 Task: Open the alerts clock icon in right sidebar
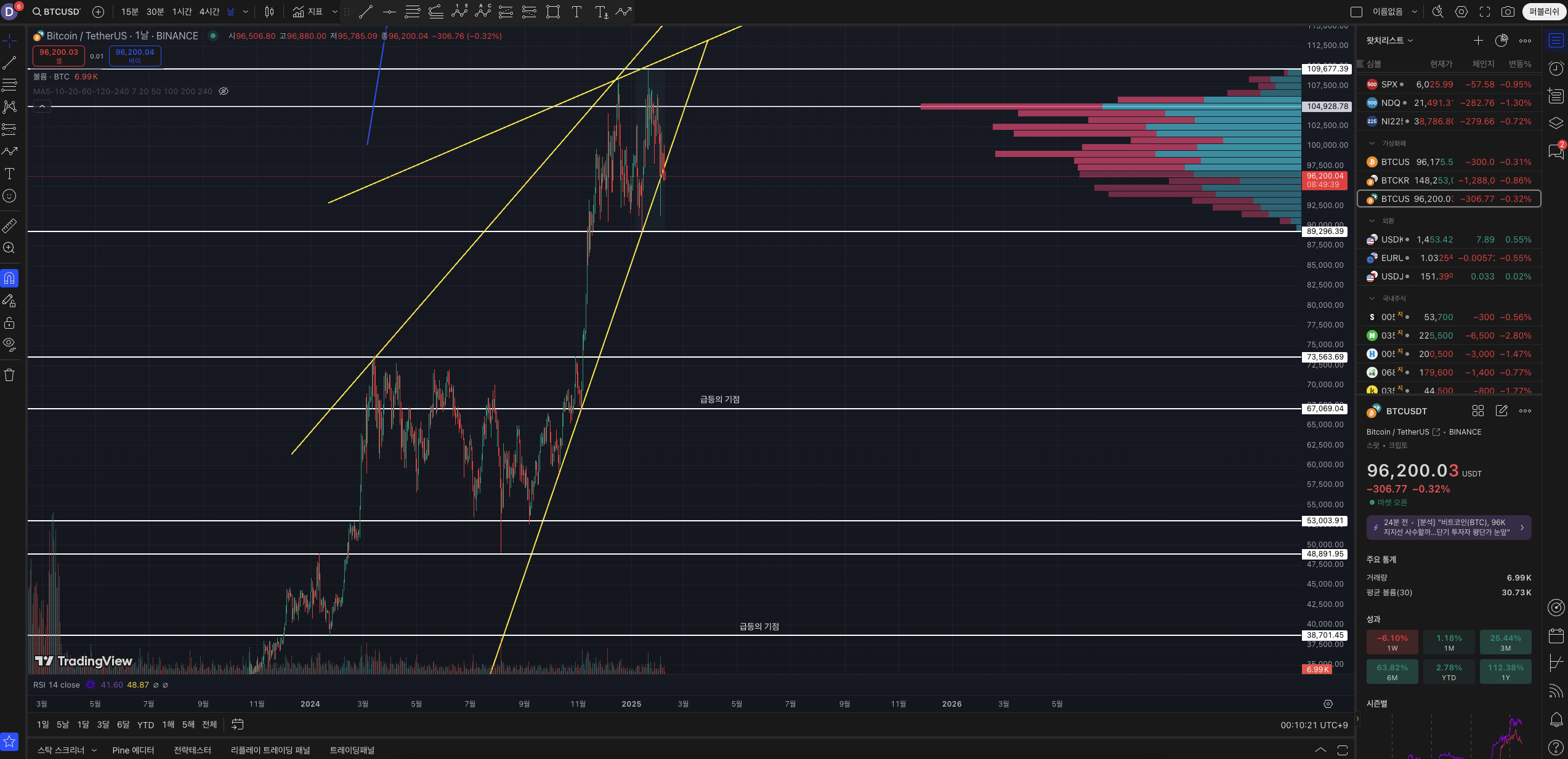coord(1556,68)
